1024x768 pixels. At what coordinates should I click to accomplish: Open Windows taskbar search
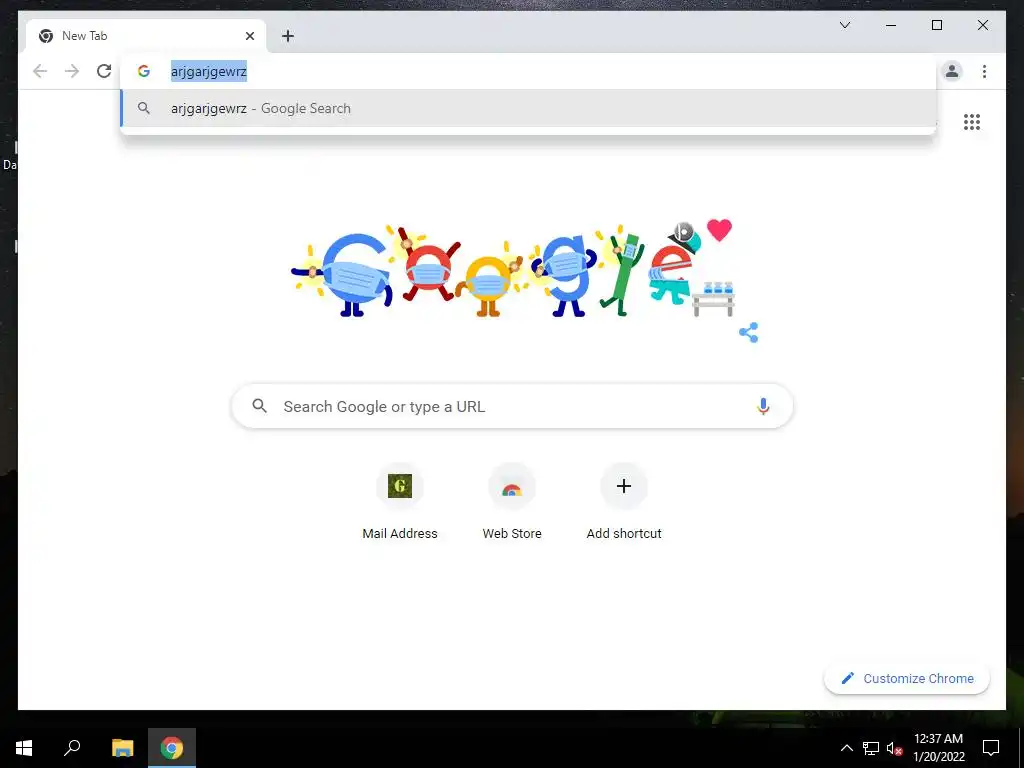pos(72,748)
